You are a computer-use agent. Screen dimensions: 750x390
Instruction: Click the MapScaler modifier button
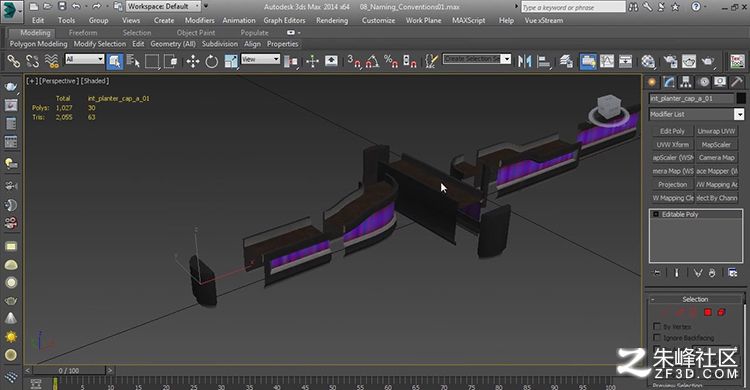pyautogui.click(x=716, y=145)
